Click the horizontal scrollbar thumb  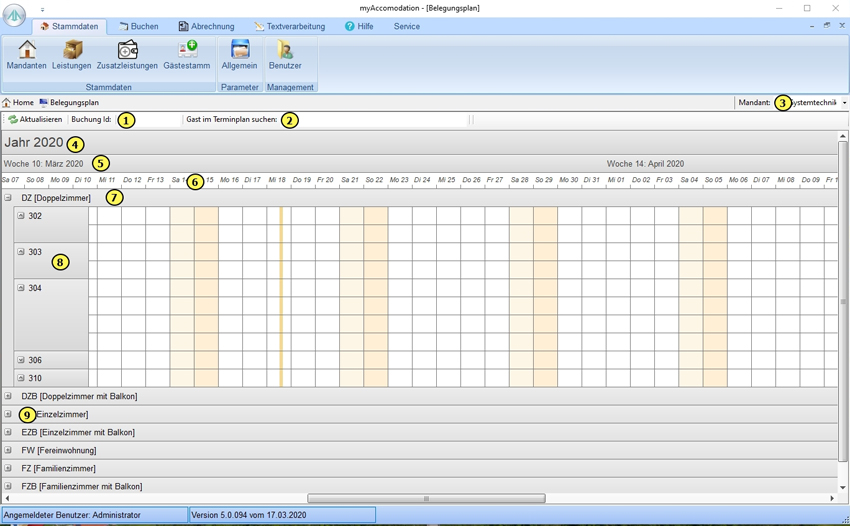426,498
